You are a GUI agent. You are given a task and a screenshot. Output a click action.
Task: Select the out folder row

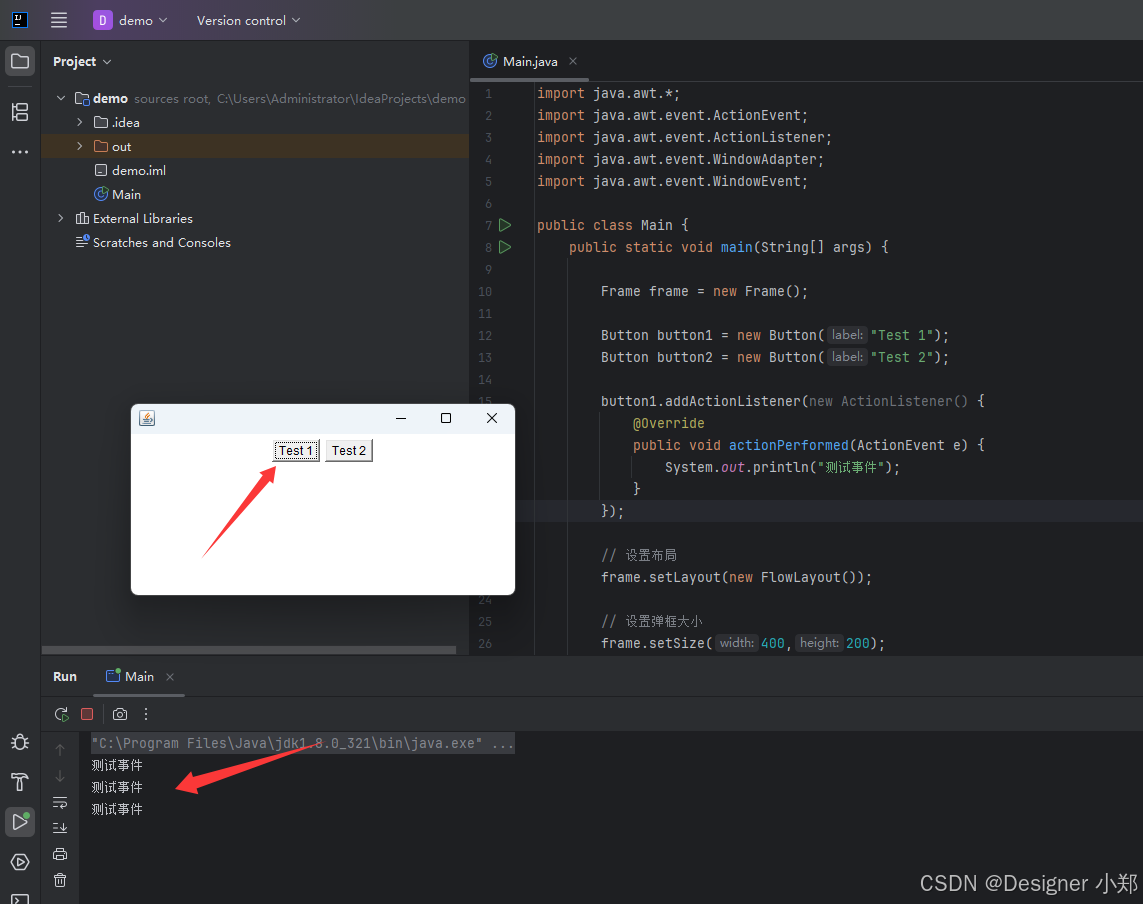tap(255, 147)
